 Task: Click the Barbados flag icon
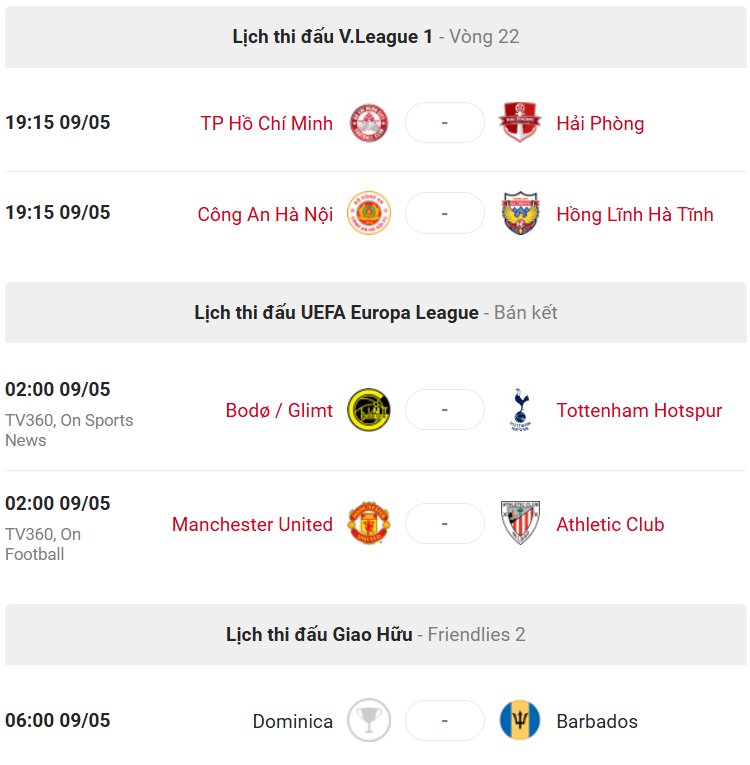pyautogui.click(x=520, y=721)
